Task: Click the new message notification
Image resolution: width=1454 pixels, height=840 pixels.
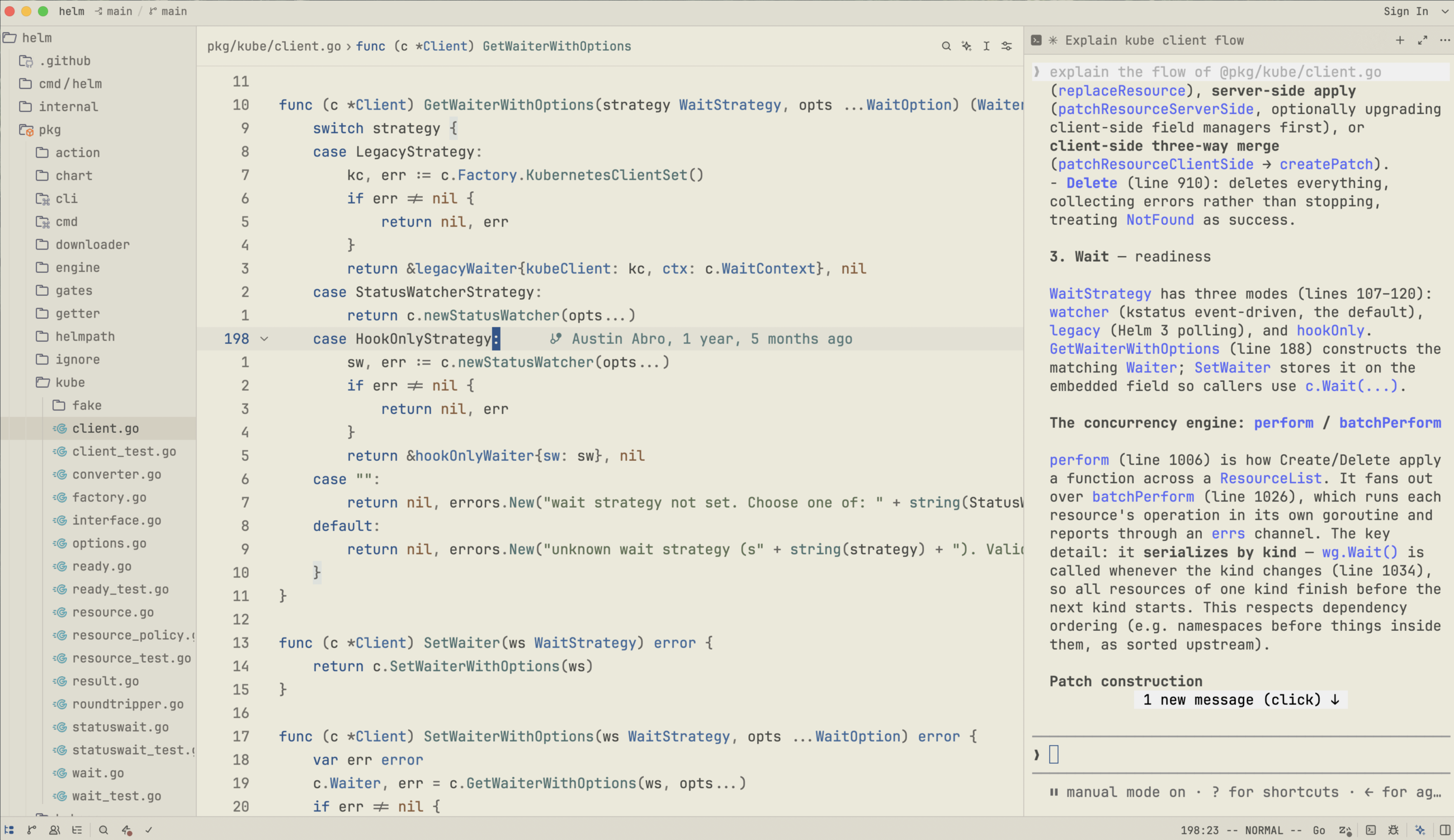Action: [1241, 700]
